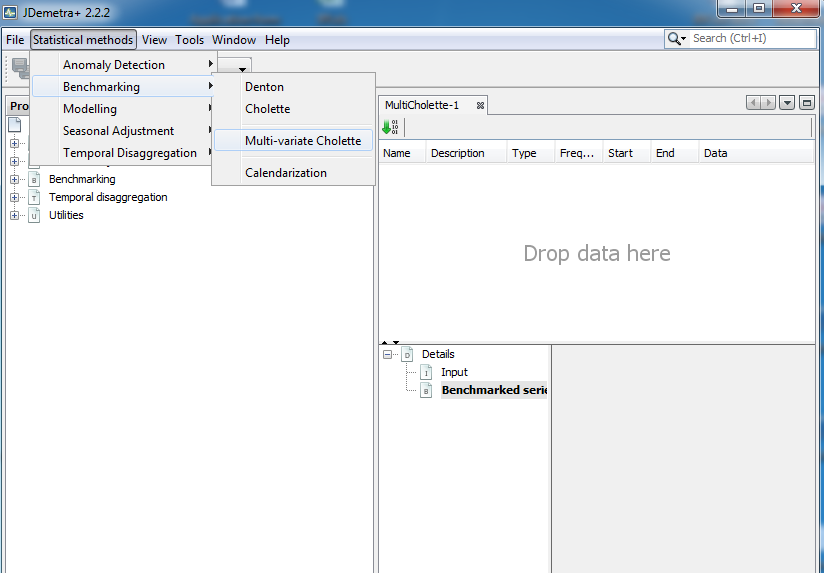Focus the Search (Ctrl+I) field

click(x=752, y=39)
